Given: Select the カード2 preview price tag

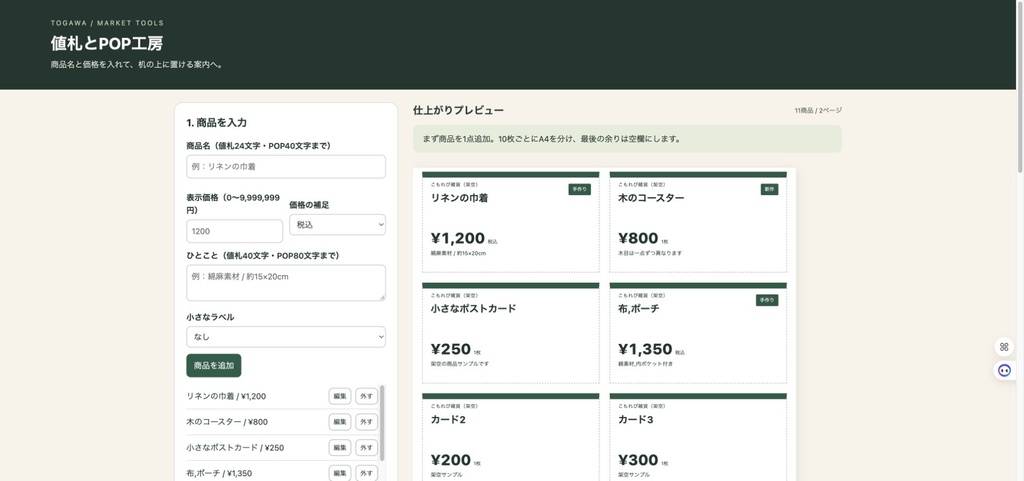Looking at the screenshot, I should 511,437.
